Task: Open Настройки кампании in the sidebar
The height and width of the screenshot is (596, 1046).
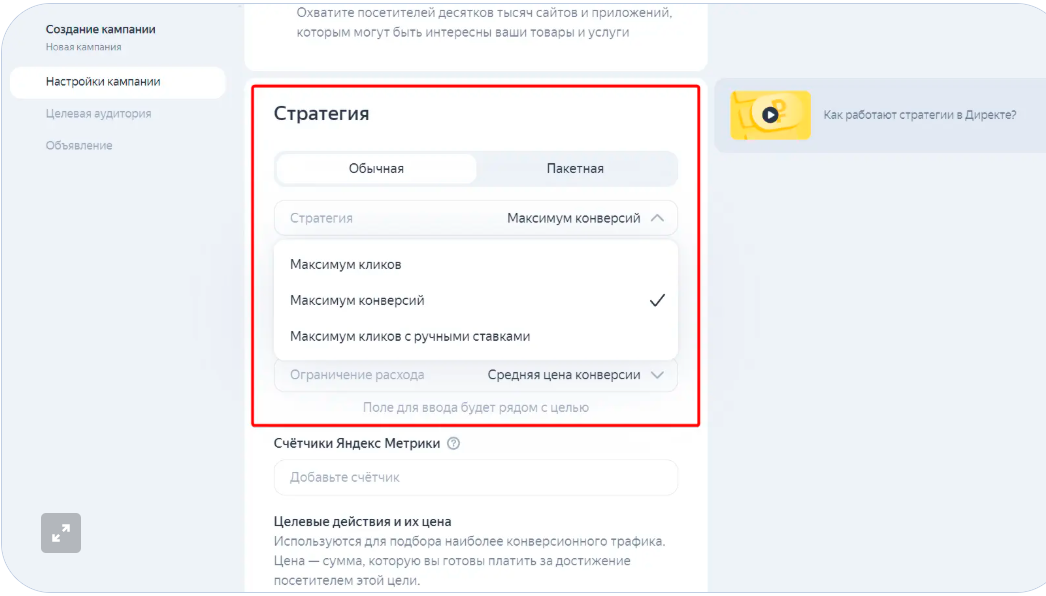Action: coord(102,82)
